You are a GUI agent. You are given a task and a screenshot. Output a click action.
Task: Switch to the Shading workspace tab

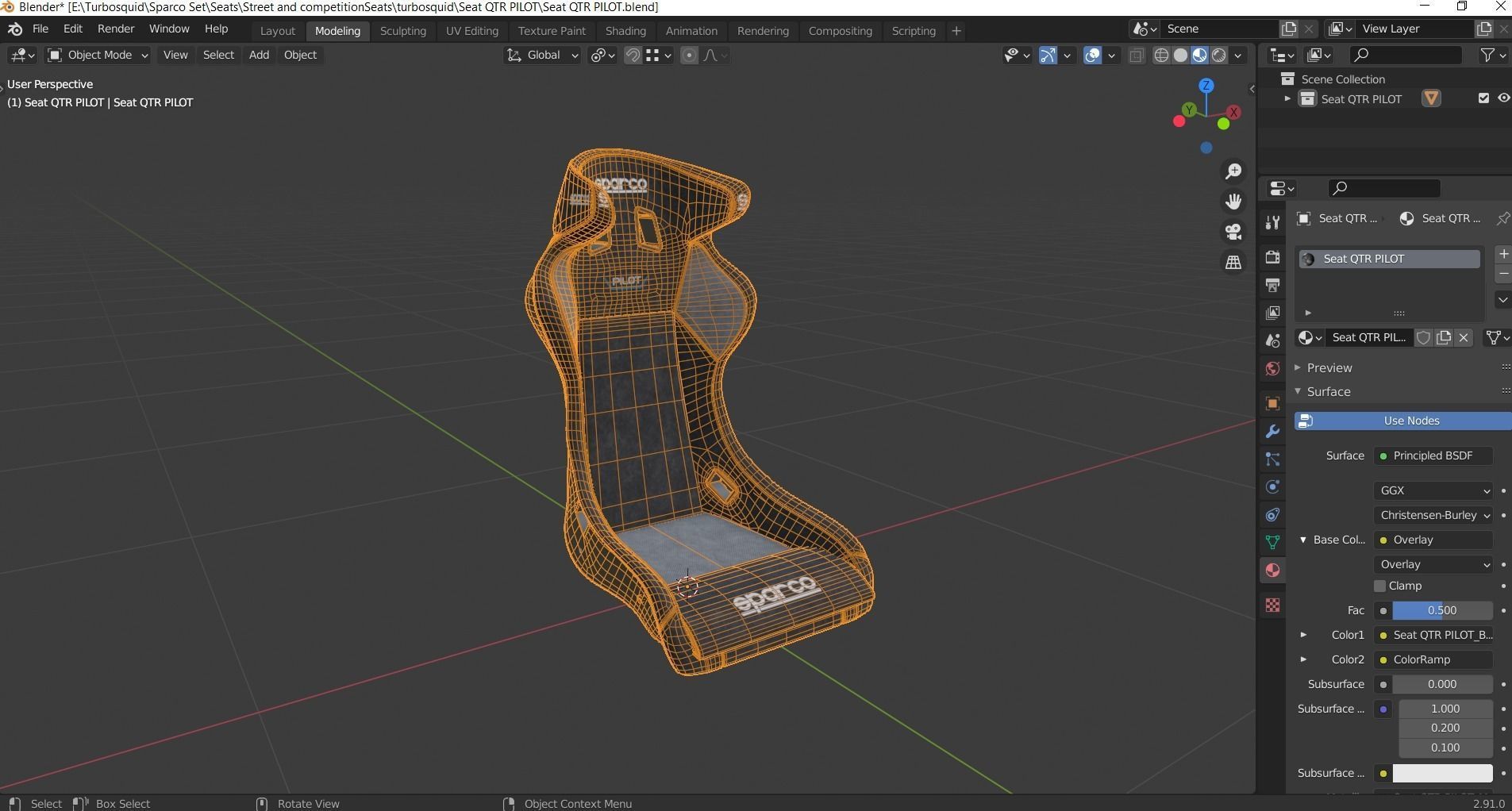point(625,31)
